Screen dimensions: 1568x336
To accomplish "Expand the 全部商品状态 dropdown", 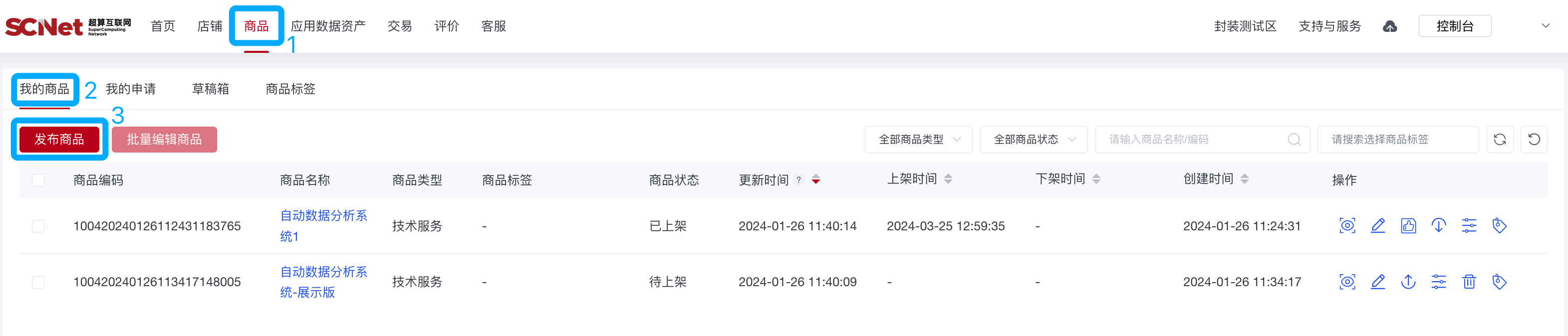I will (x=1033, y=140).
